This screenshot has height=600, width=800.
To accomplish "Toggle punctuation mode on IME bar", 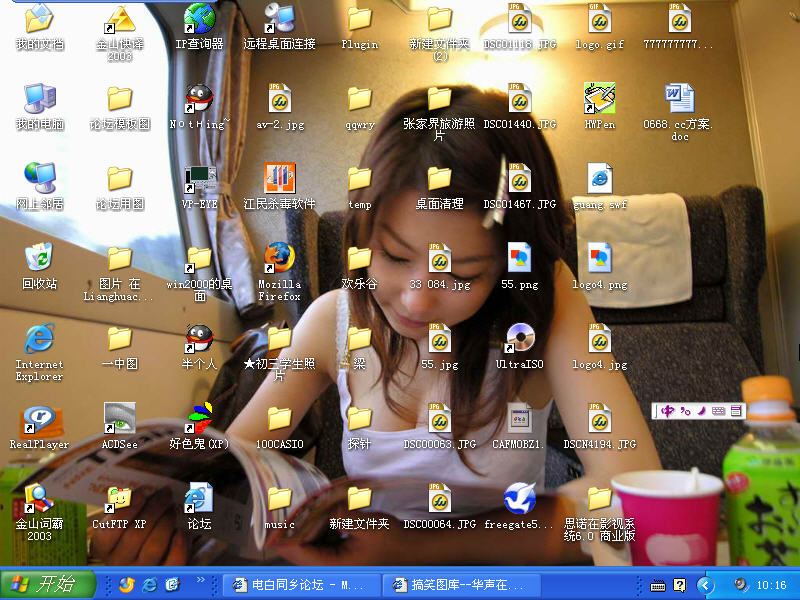I will [685, 411].
